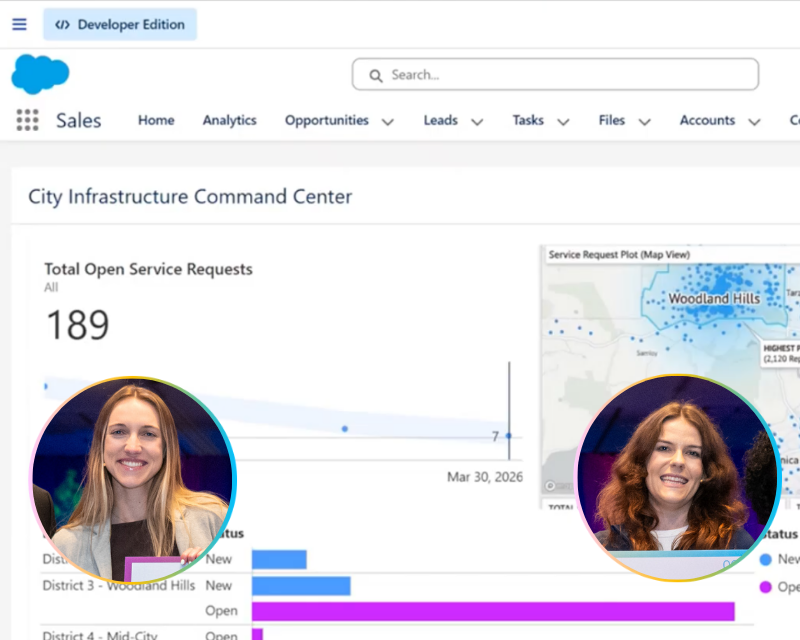The image size is (800, 640).
Task: Click the Service Request Plot map title
Action: [619, 255]
